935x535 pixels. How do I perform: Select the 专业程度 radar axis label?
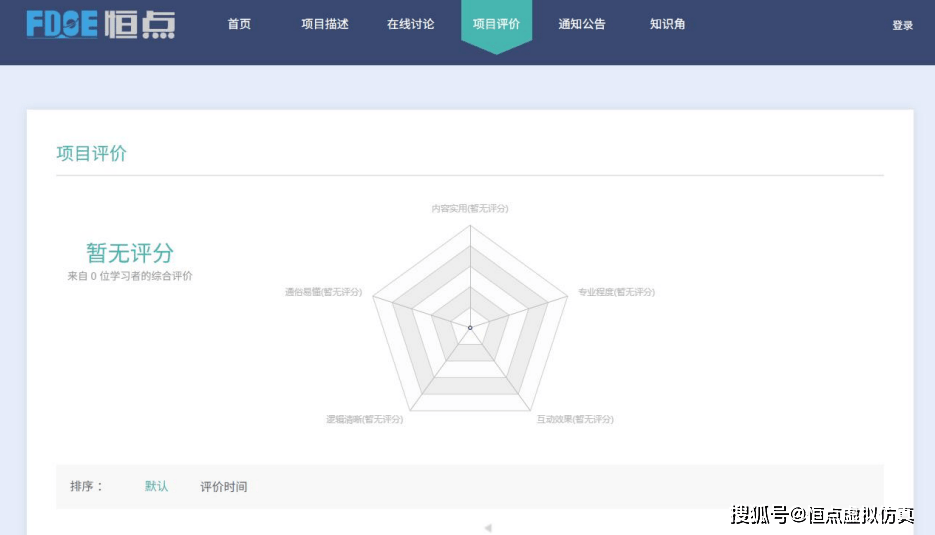pos(616,292)
